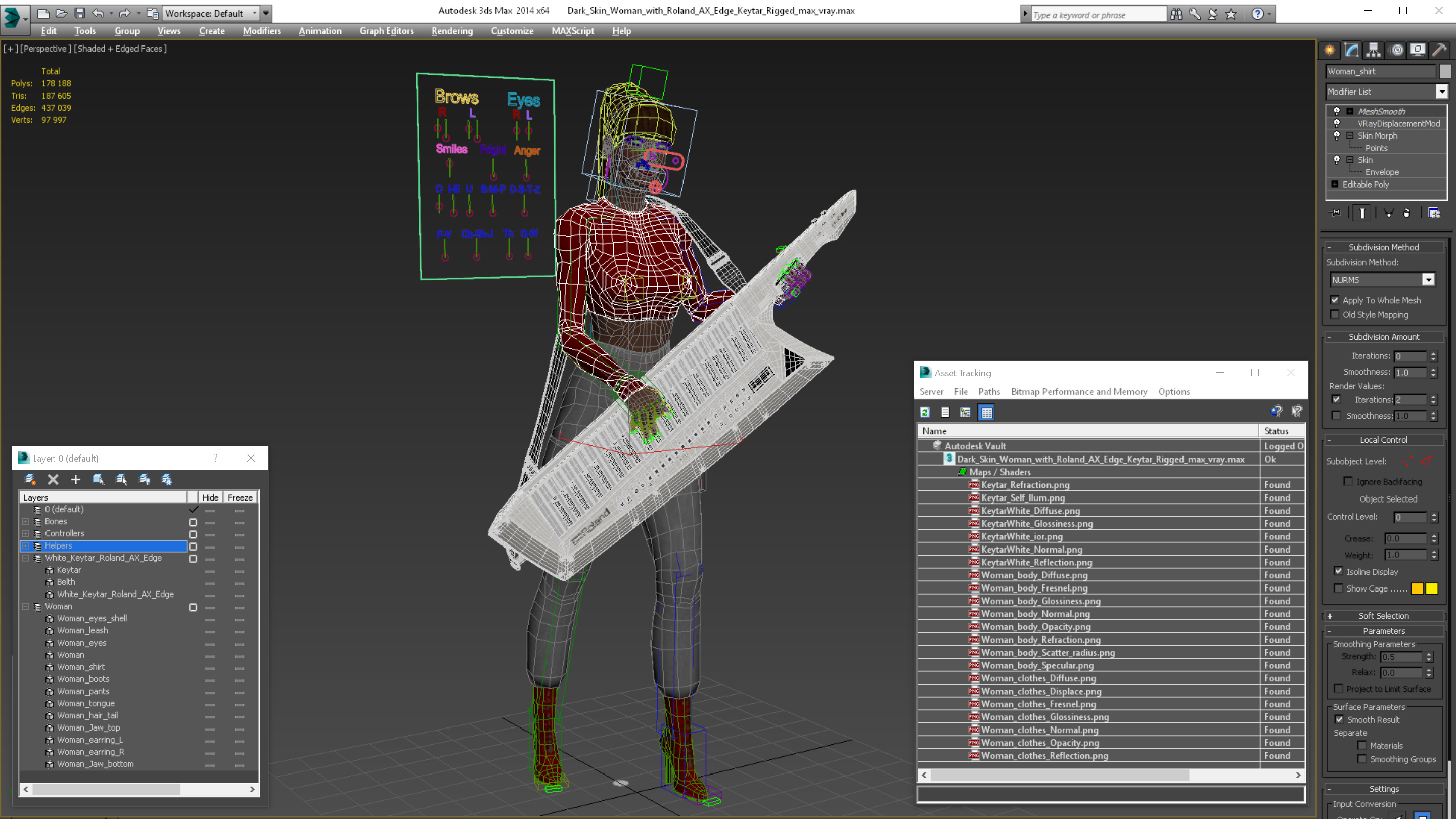Click the favorites star icon in infocenter
This screenshot has width=1456, height=819.
coord(1231,14)
